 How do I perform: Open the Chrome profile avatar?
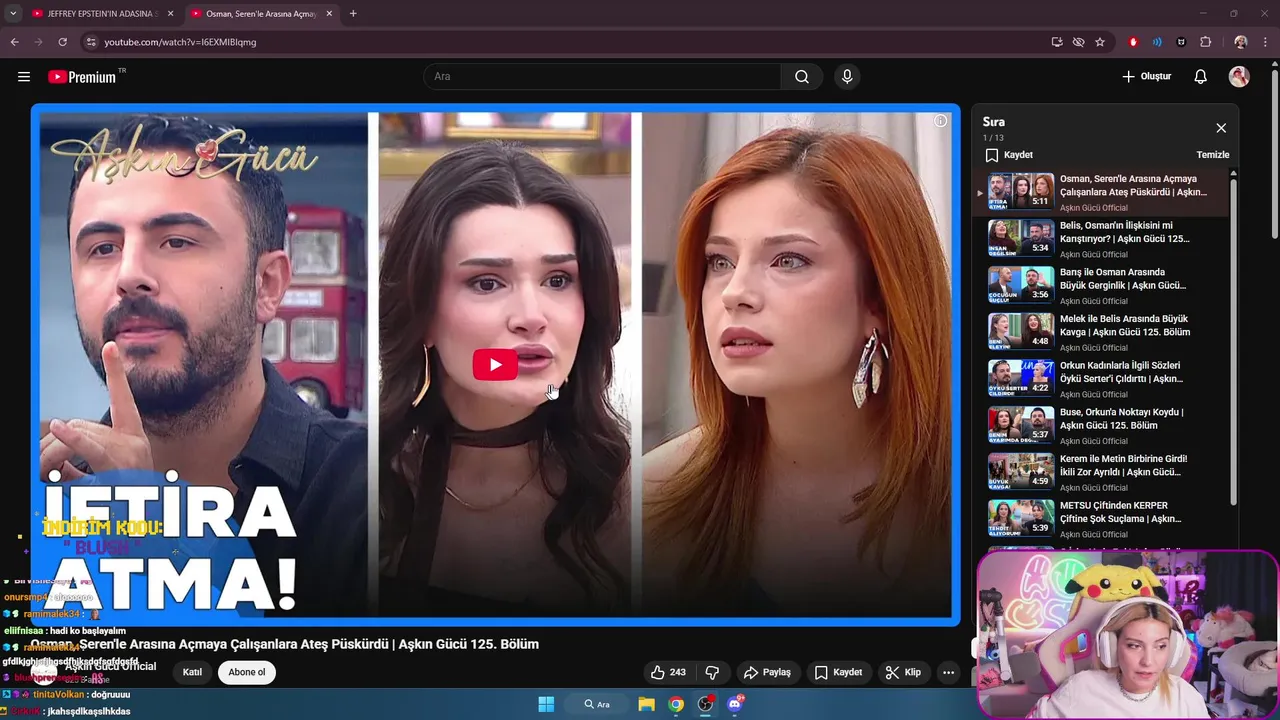(x=1240, y=42)
